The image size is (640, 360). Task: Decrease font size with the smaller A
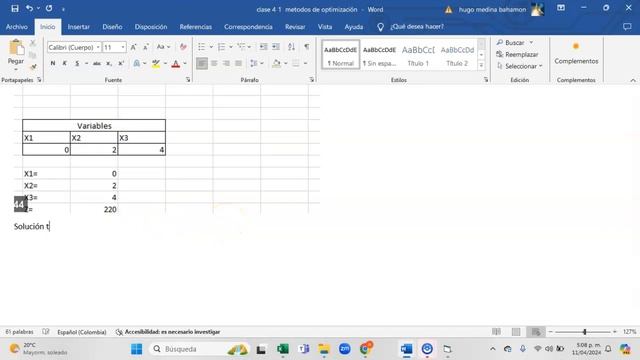146,47
